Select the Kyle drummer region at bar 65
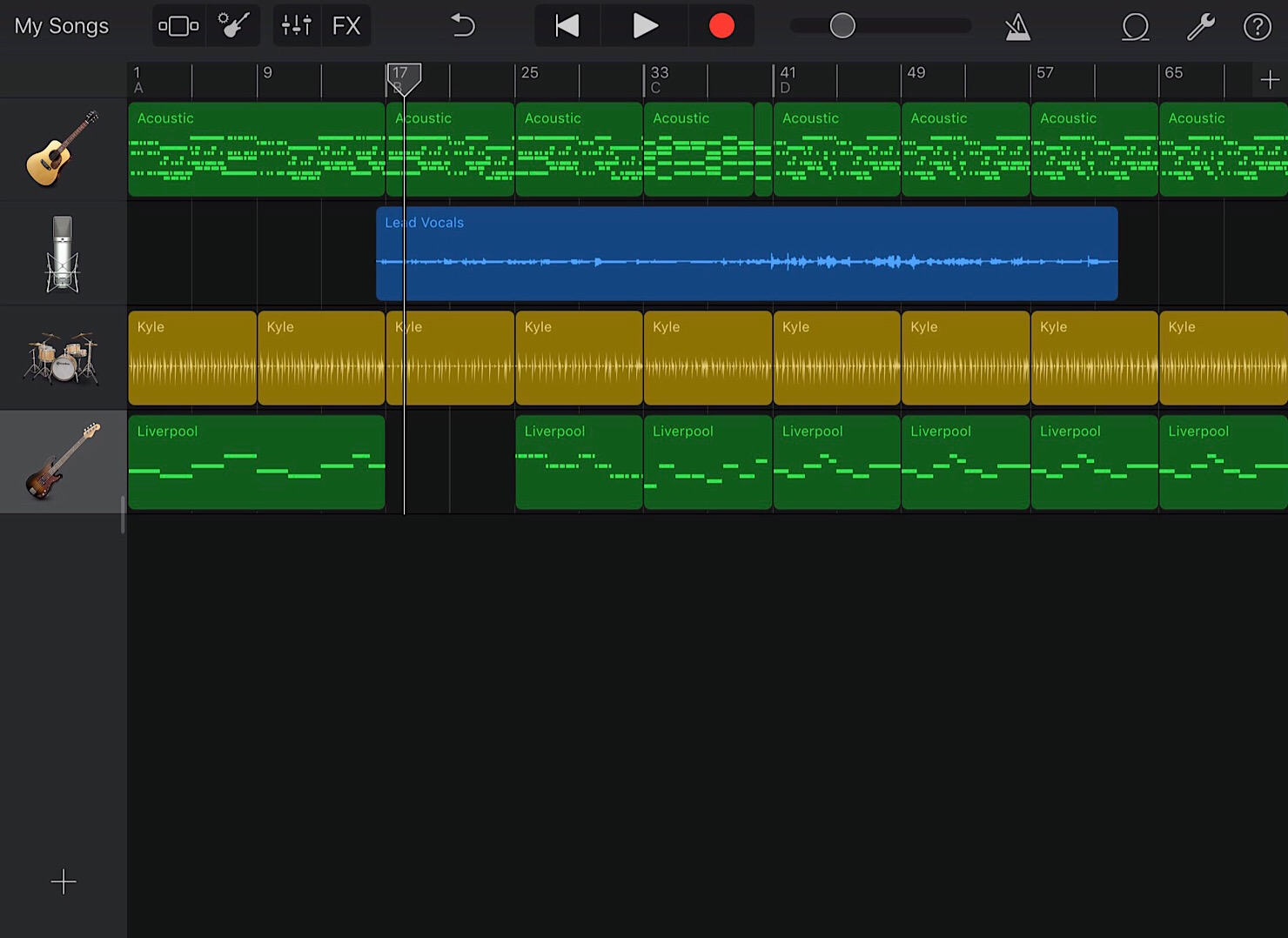Image resolution: width=1288 pixels, height=938 pixels. coord(1224,358)
